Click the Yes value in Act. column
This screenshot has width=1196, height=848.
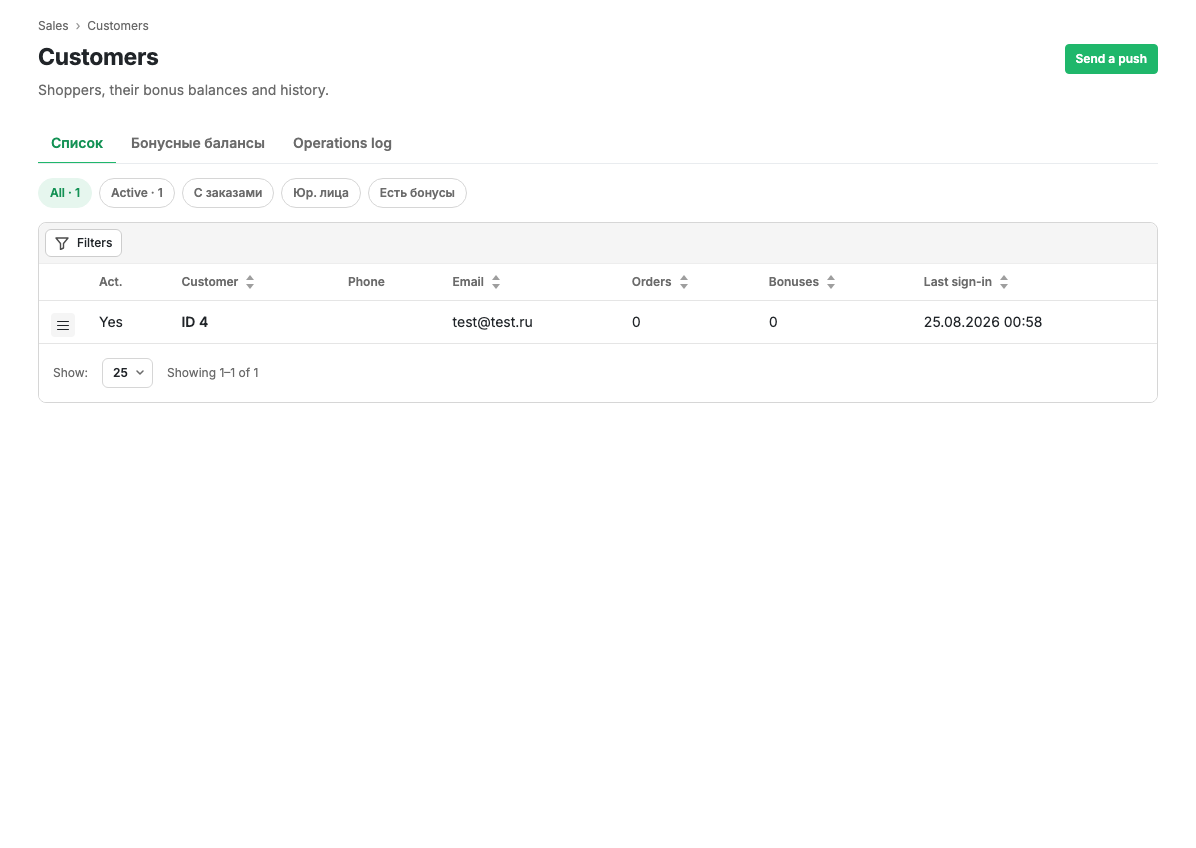[111, 322]
